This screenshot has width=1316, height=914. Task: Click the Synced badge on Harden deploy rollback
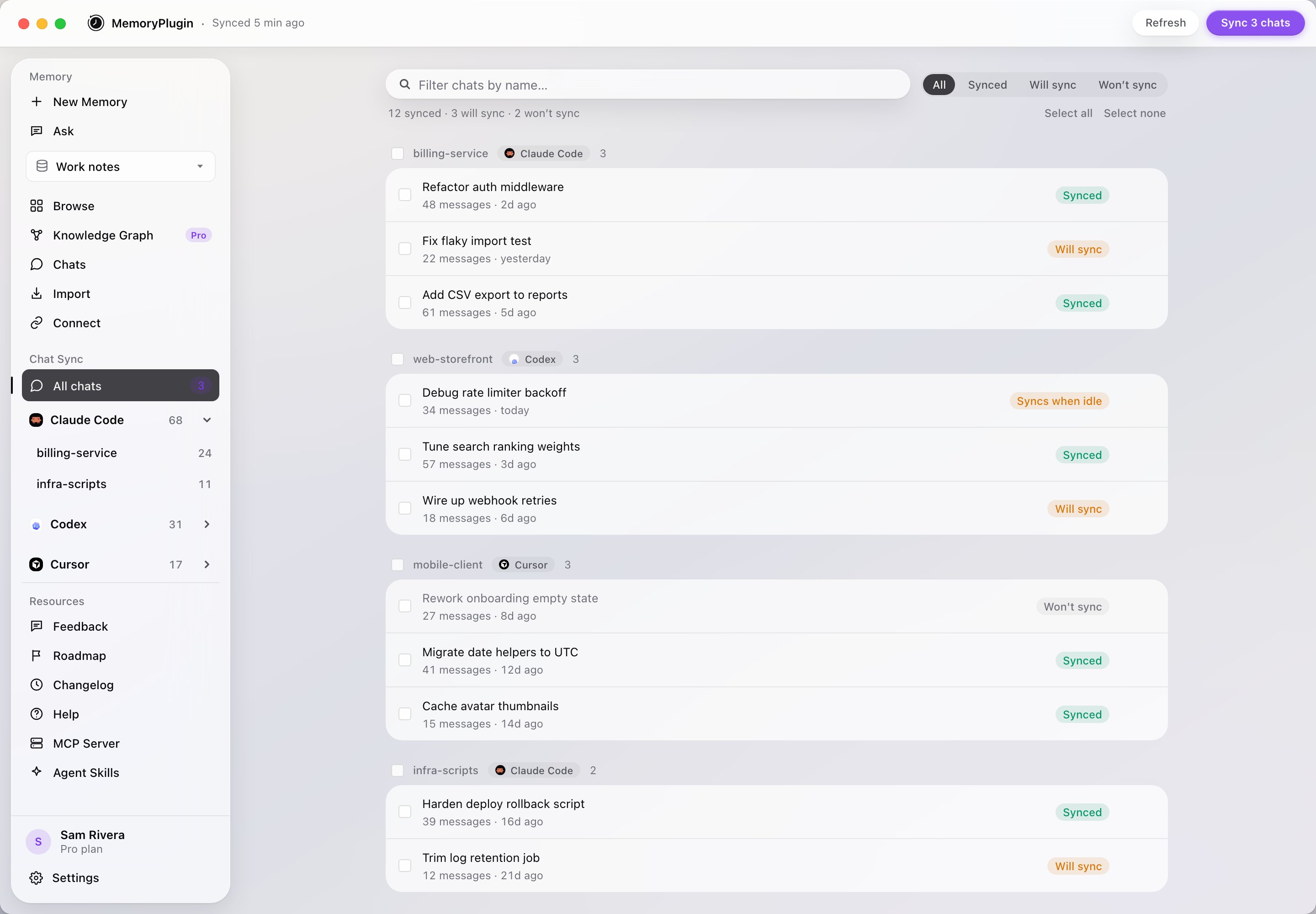point(1082,812)
